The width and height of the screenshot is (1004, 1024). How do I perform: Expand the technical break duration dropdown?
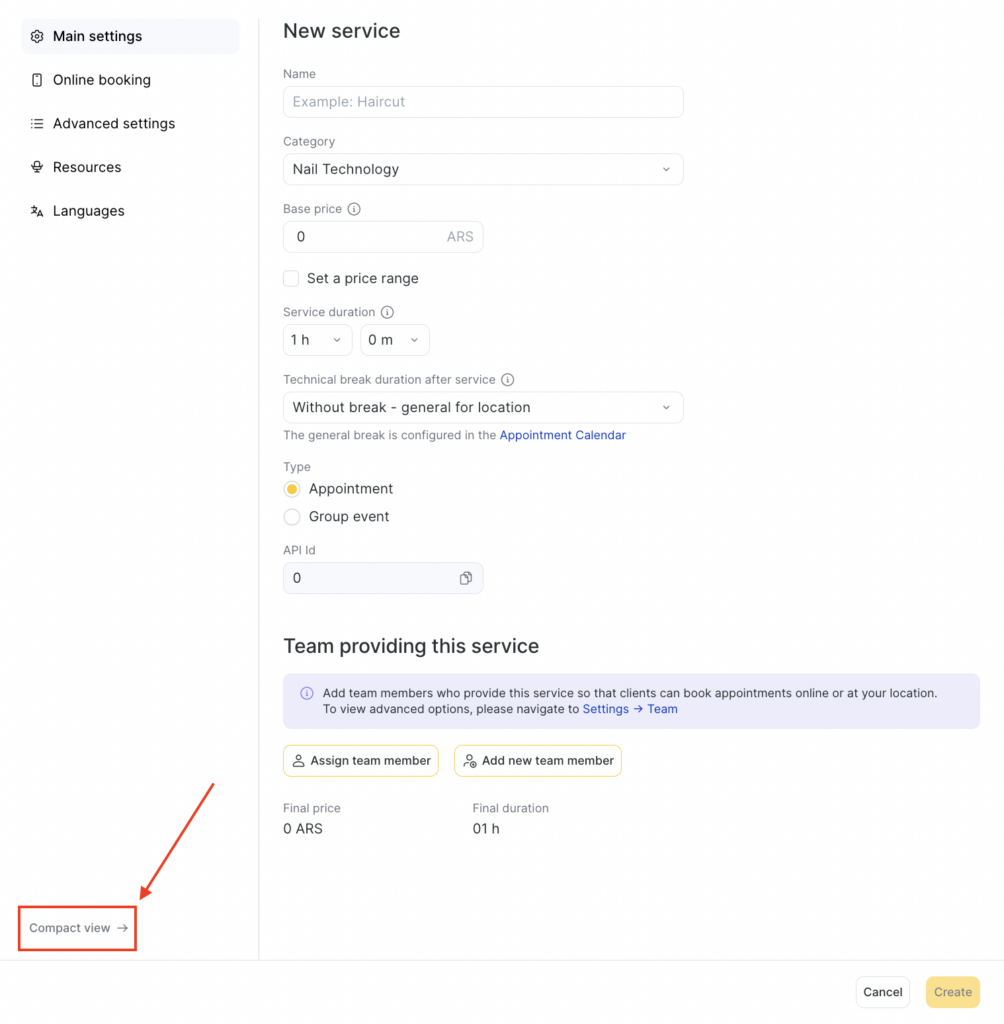pyautogui.click(x=483, y=407)
